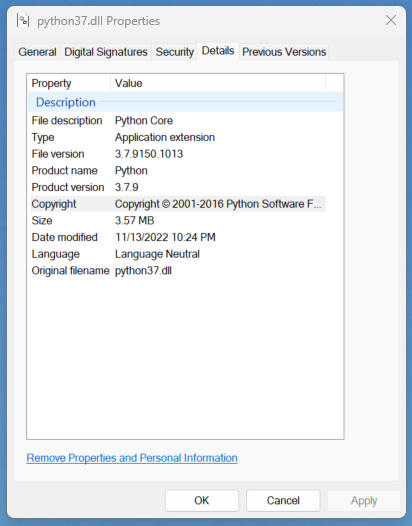
Task: Switch to the General tab
Action: (37, 52)
